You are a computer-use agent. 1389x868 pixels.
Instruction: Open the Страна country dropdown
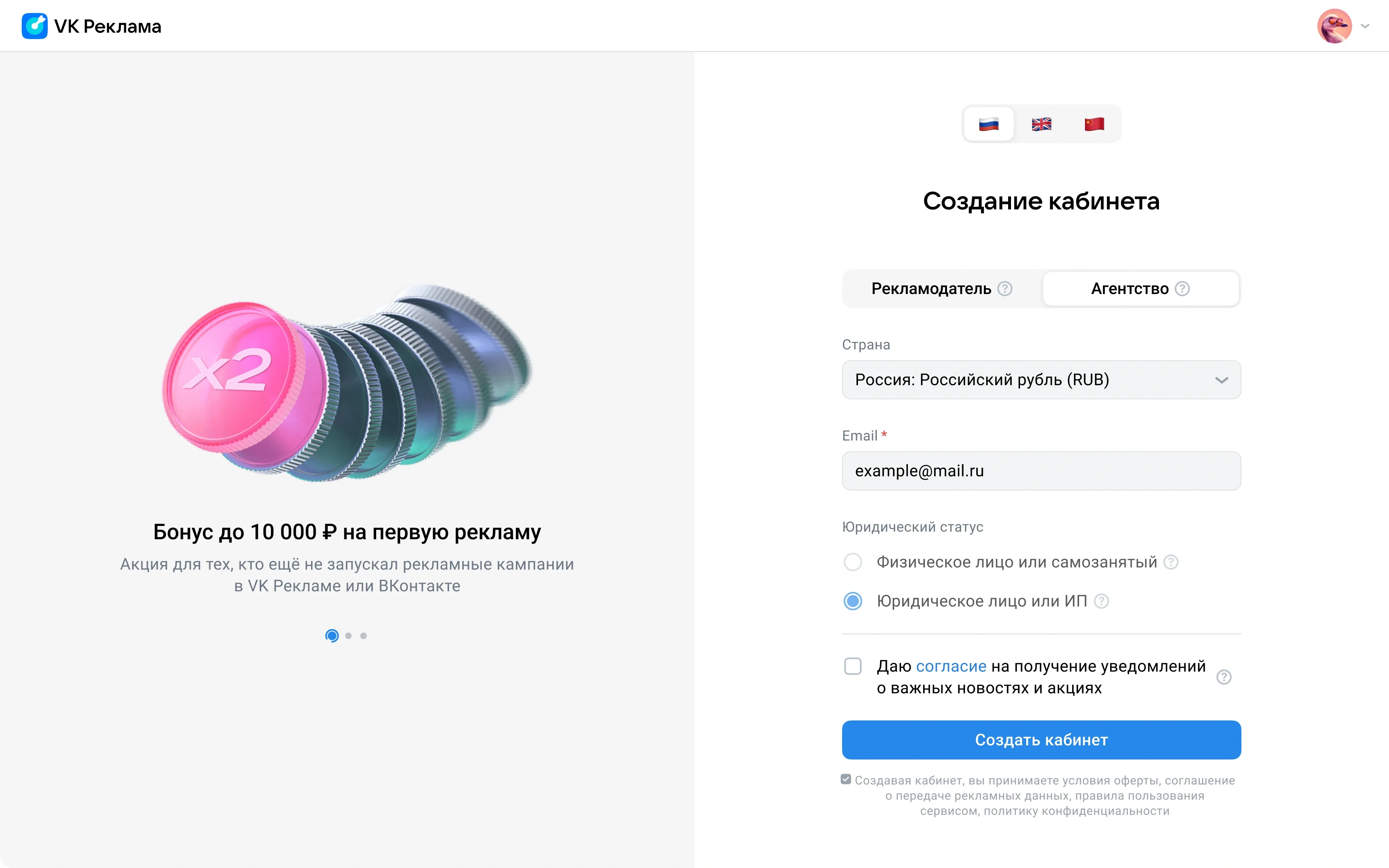[x=1041, y=380]
